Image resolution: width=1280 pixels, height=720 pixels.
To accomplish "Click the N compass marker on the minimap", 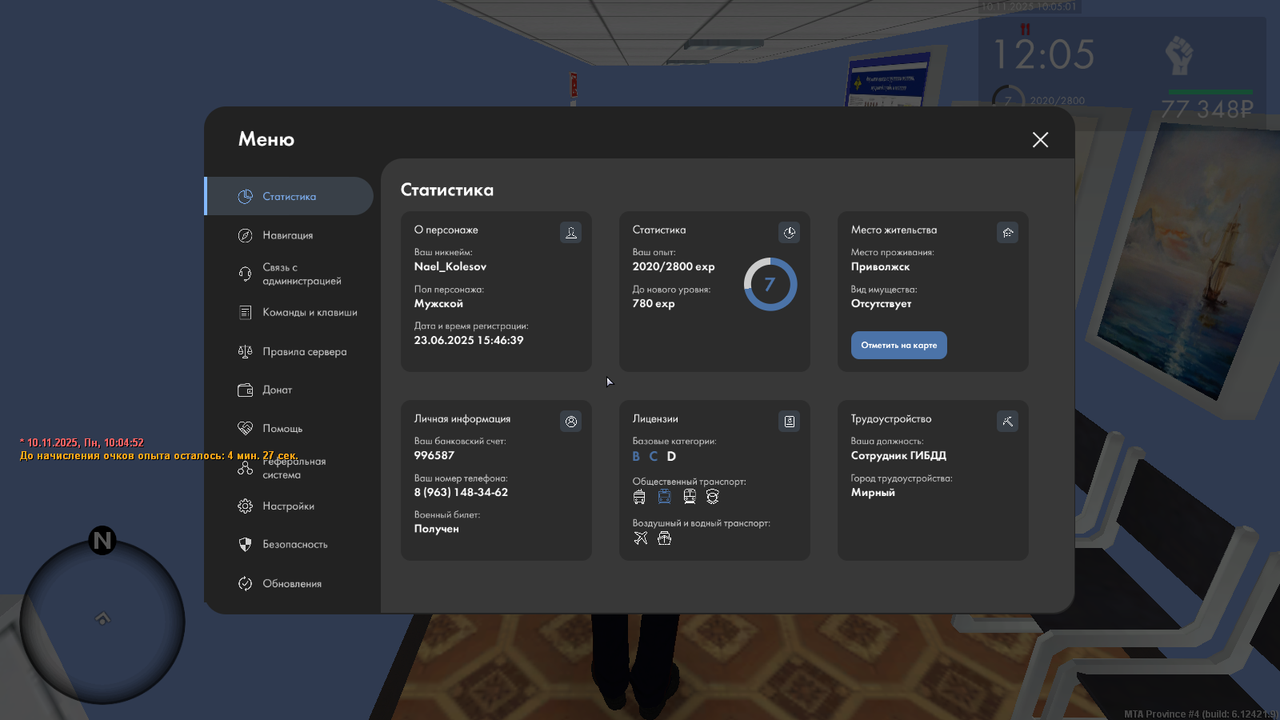I will click(x=102, y=541).
